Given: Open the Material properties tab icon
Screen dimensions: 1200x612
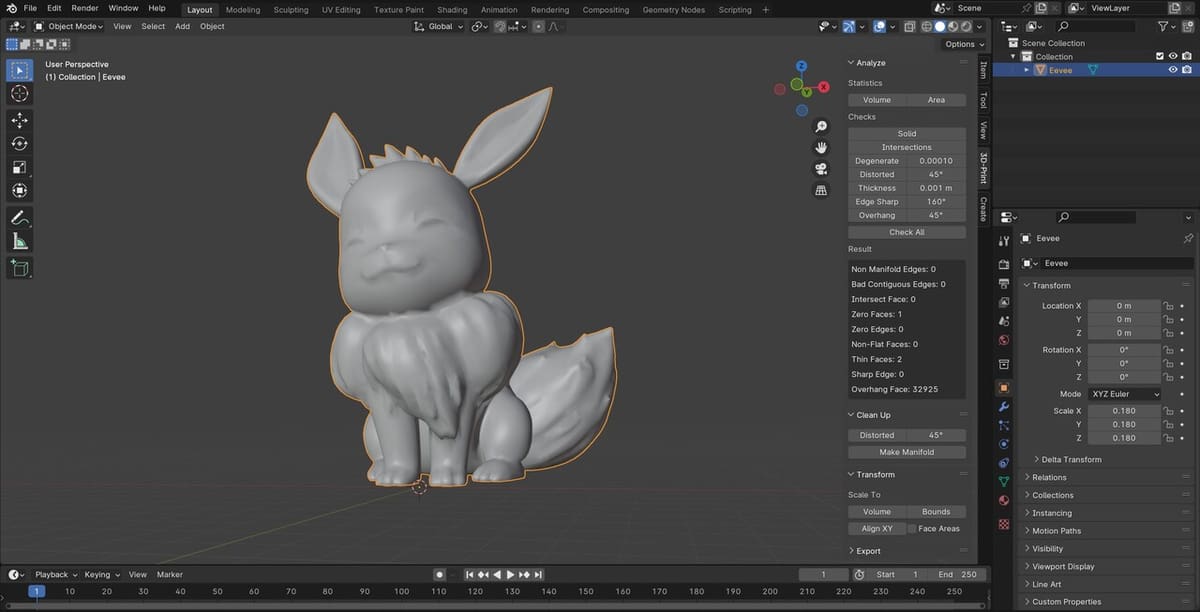Looking at the screenshot, I should (1004, 500).
